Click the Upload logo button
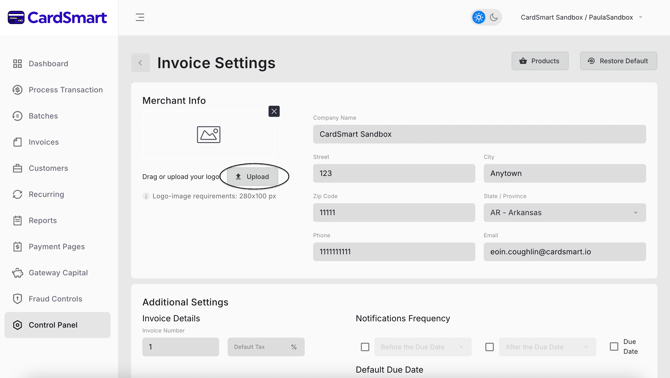Image resolution: width=670 pixels, height=378 pixels. (x=252, y=176)
